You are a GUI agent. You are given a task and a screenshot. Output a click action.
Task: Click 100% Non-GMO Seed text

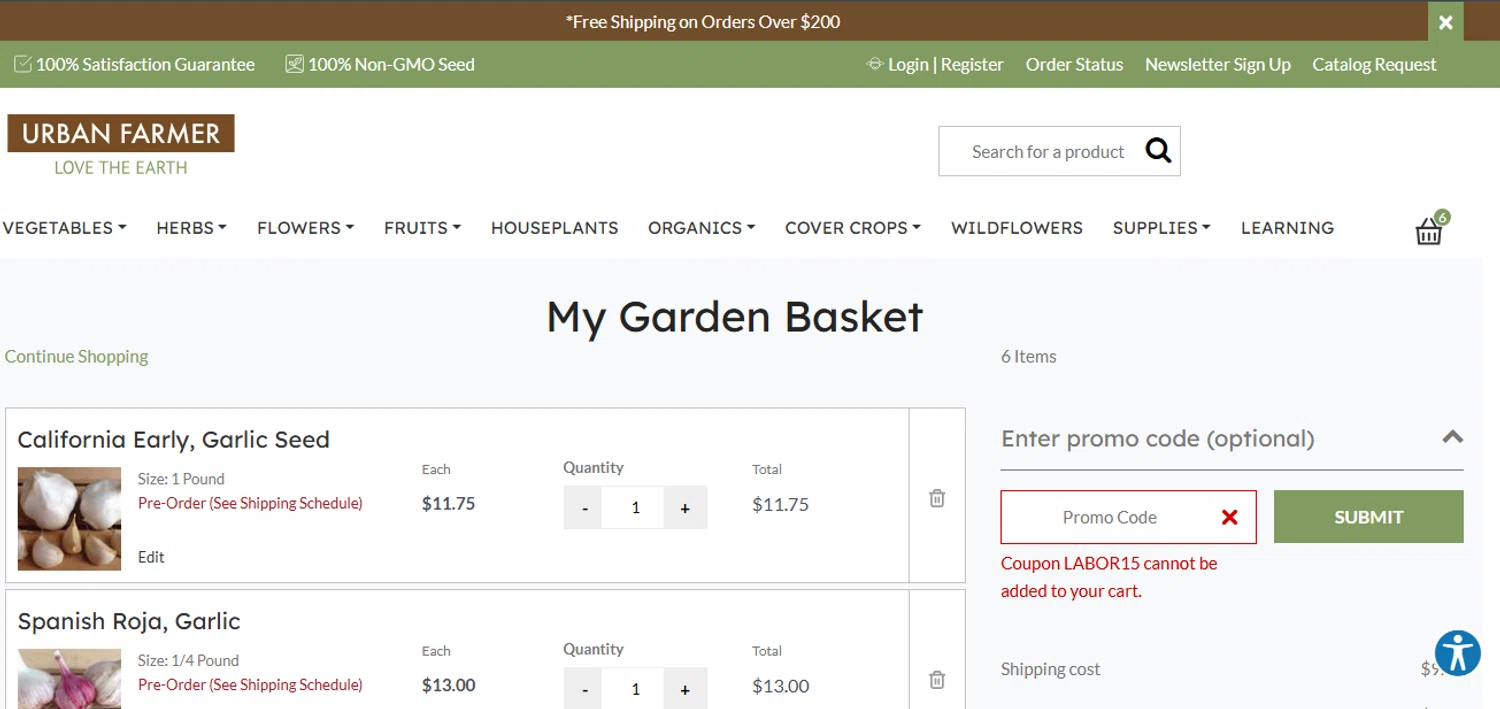point(391,64)
